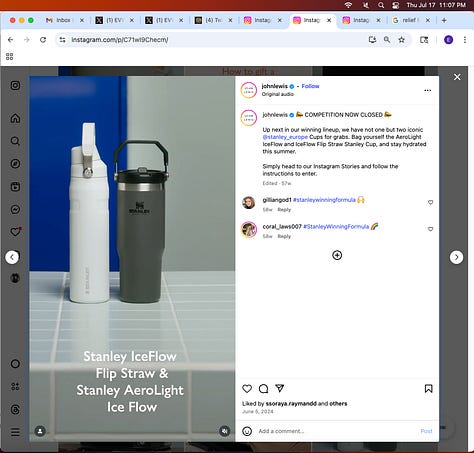Switch to Google relief search tab

click(x=411, y=20)
